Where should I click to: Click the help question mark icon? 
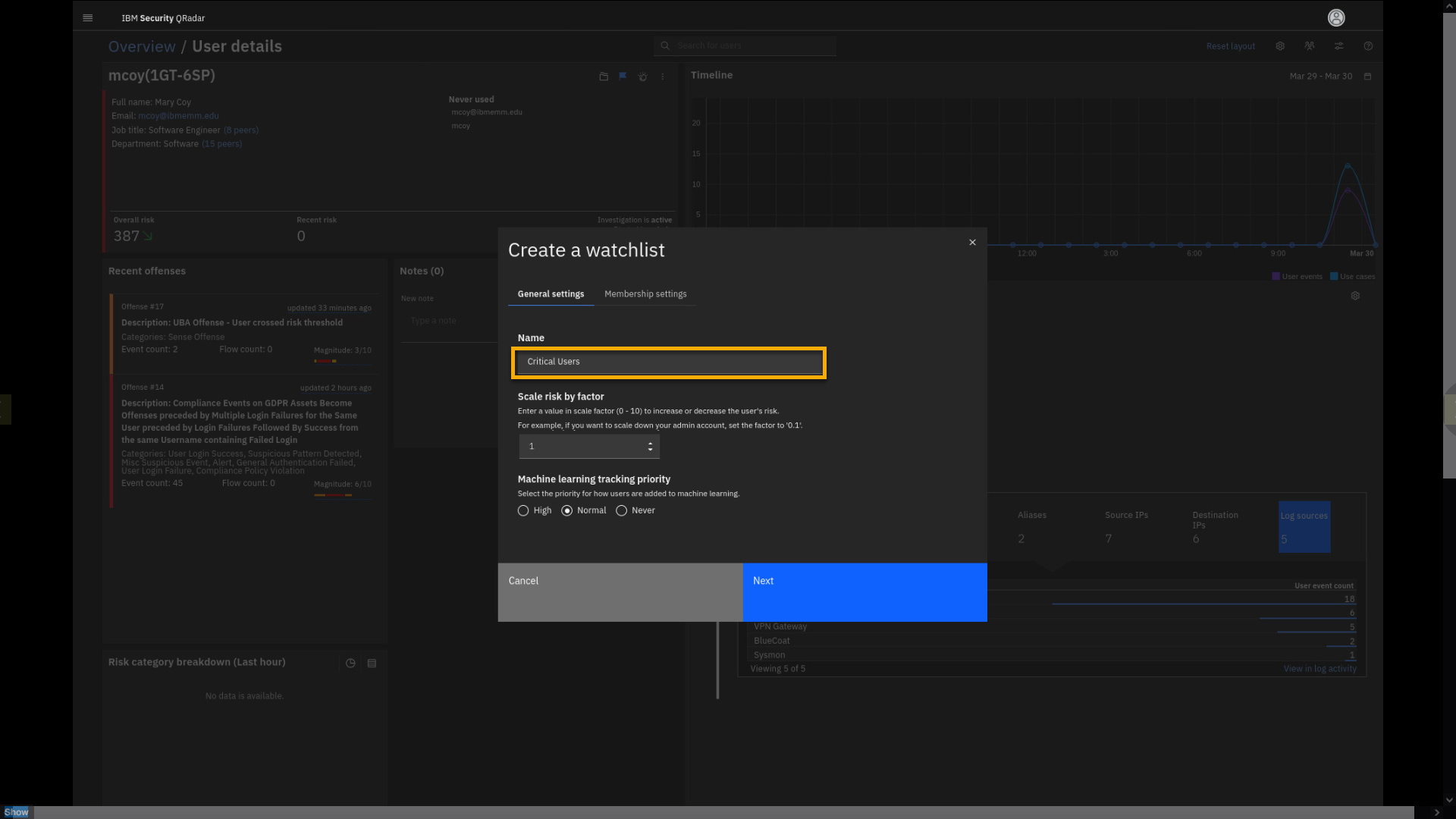click(x=1368, y=46)
